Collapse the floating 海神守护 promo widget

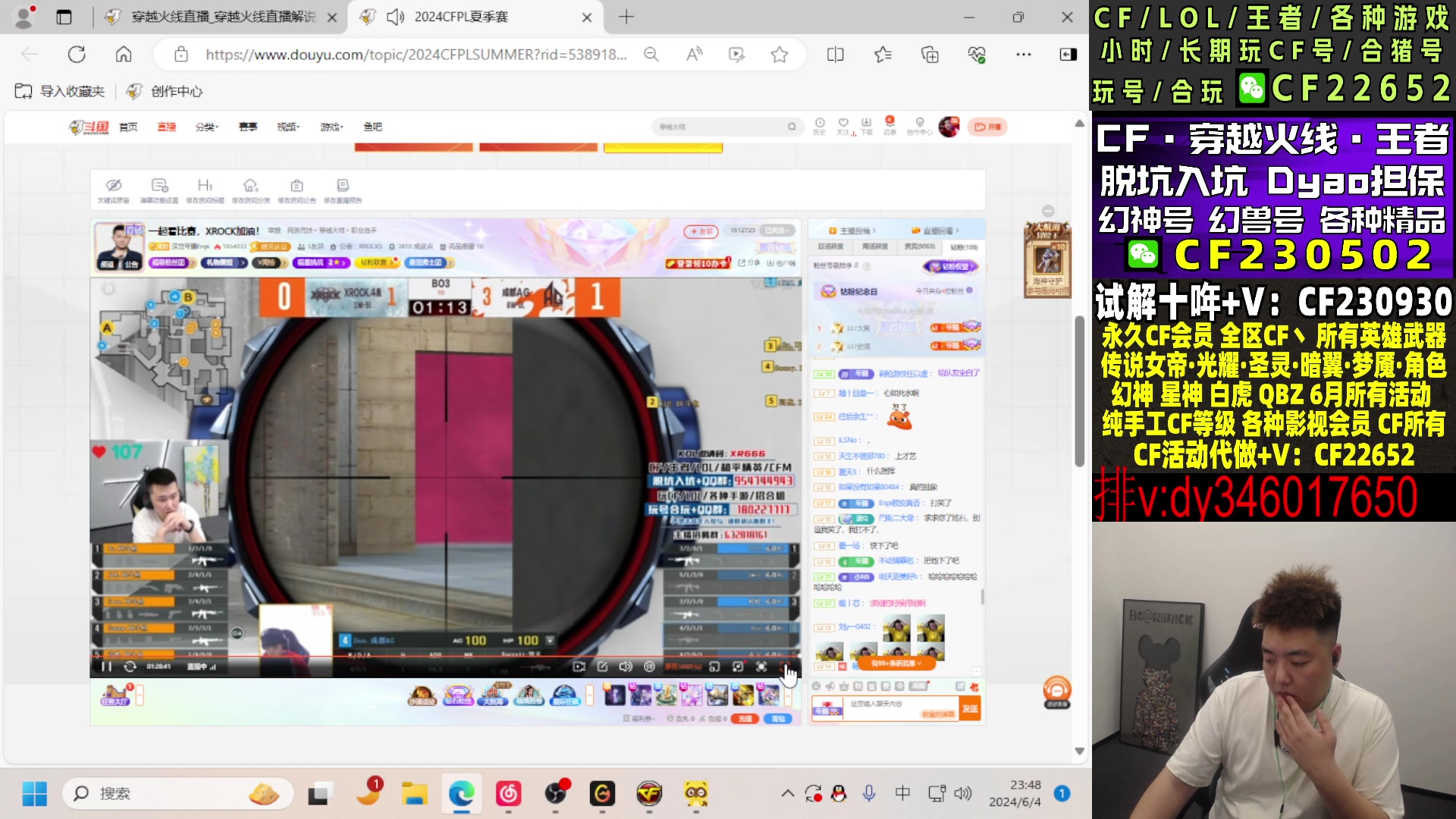tap(1048, 211)
